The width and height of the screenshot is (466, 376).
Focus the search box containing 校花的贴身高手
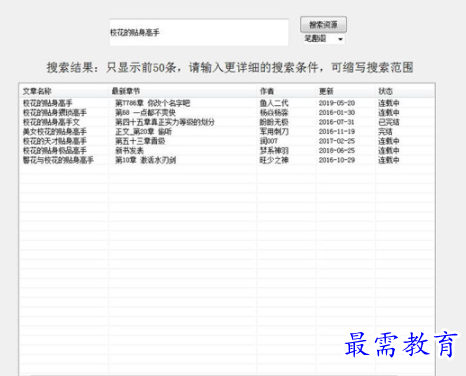(x=199, y=32)
